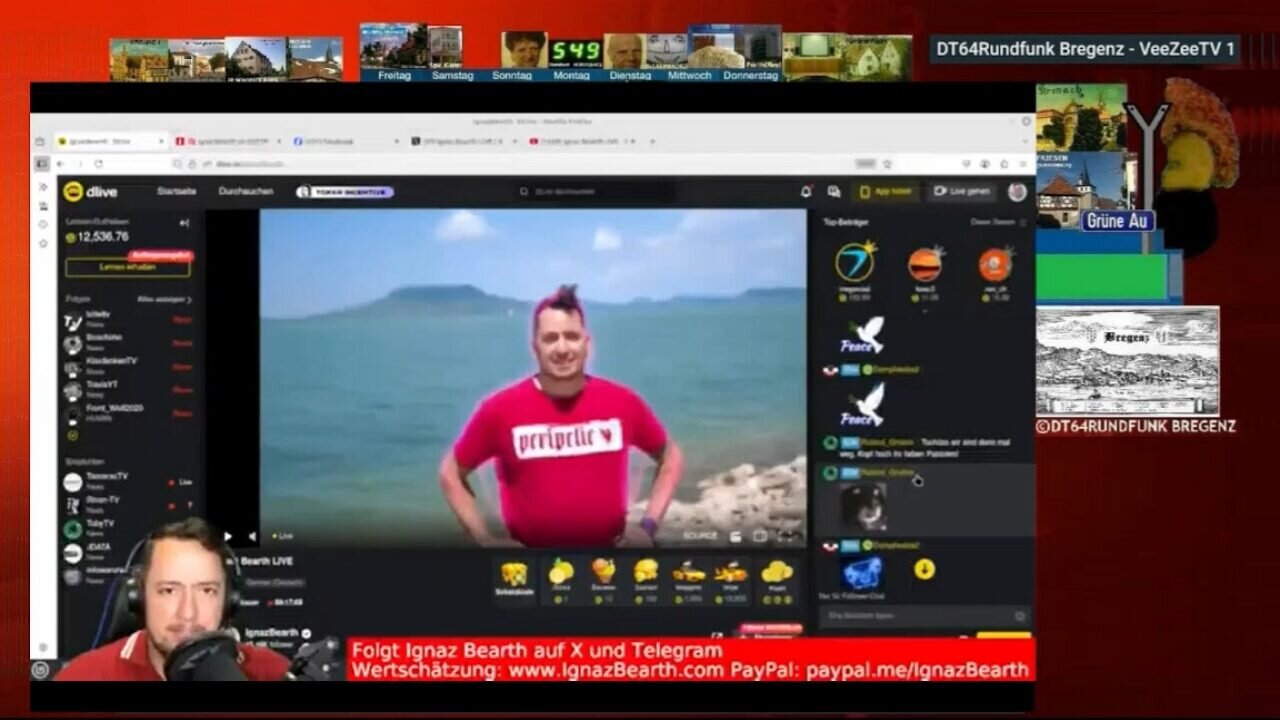Click the App holen button

click(884, 191)
